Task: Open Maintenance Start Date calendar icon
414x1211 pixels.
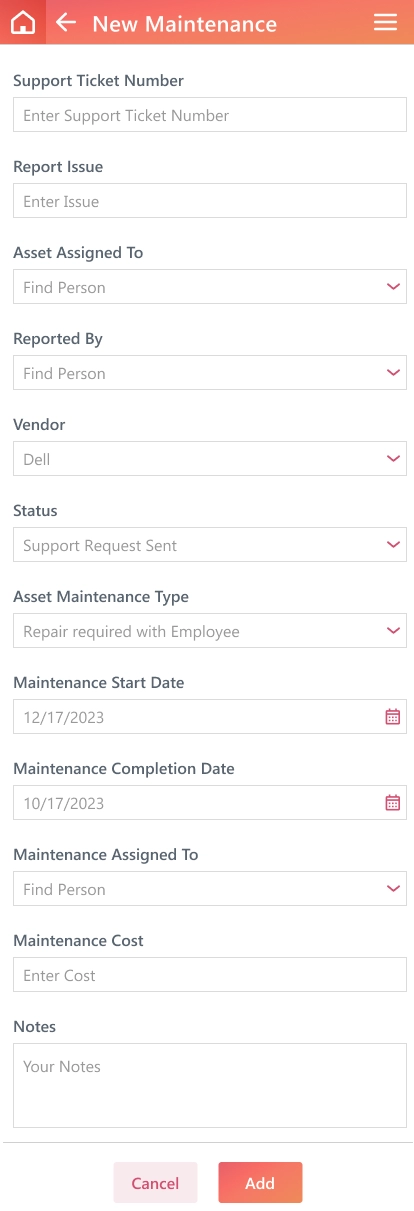Action: [x=393, y=717]
